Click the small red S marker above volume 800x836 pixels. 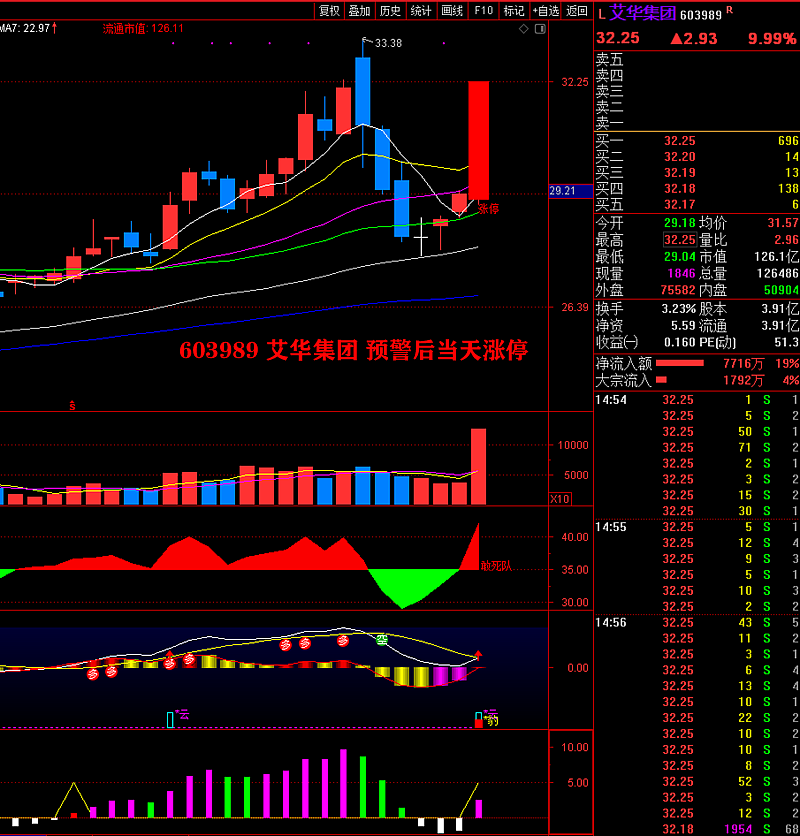72,405
